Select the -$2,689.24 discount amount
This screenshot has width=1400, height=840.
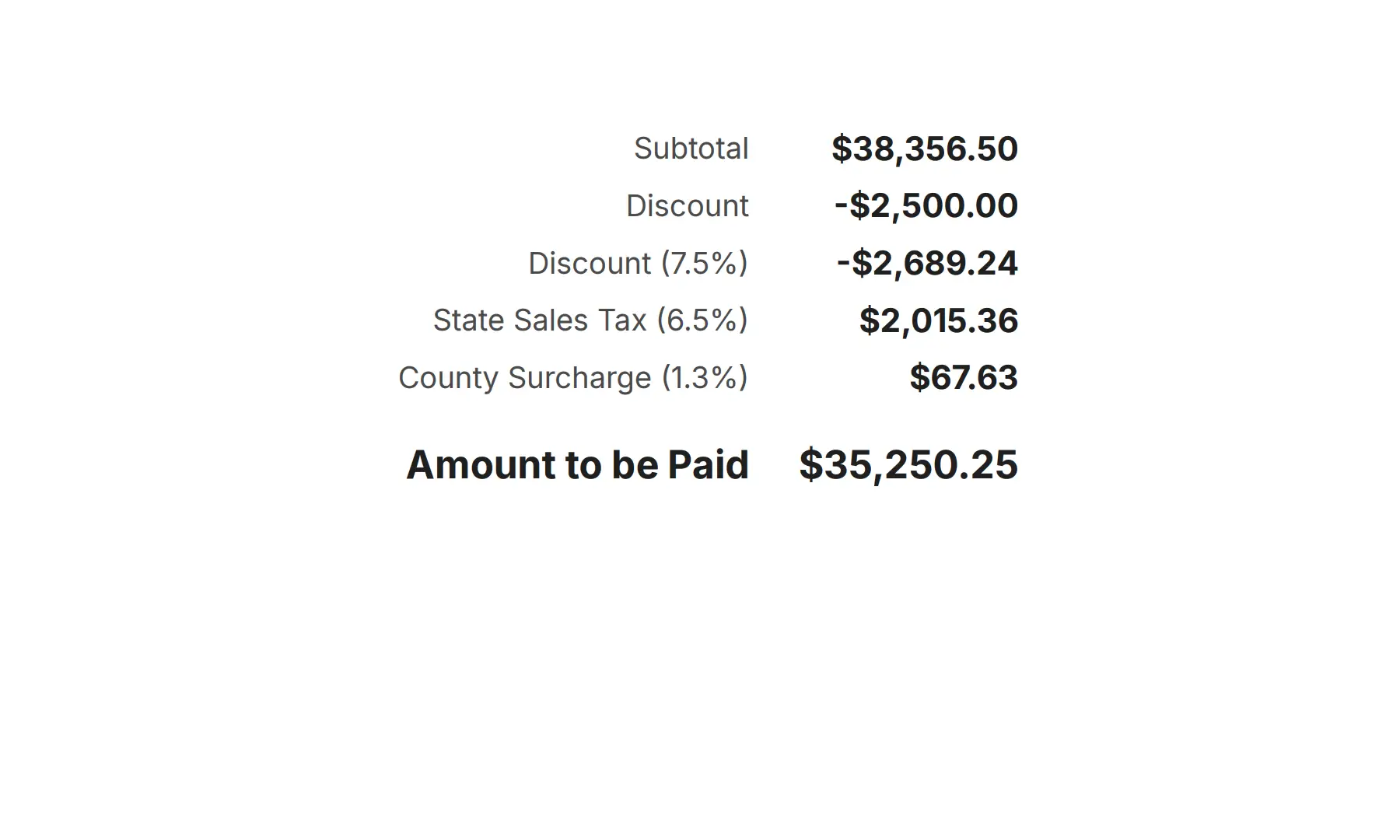927,263
